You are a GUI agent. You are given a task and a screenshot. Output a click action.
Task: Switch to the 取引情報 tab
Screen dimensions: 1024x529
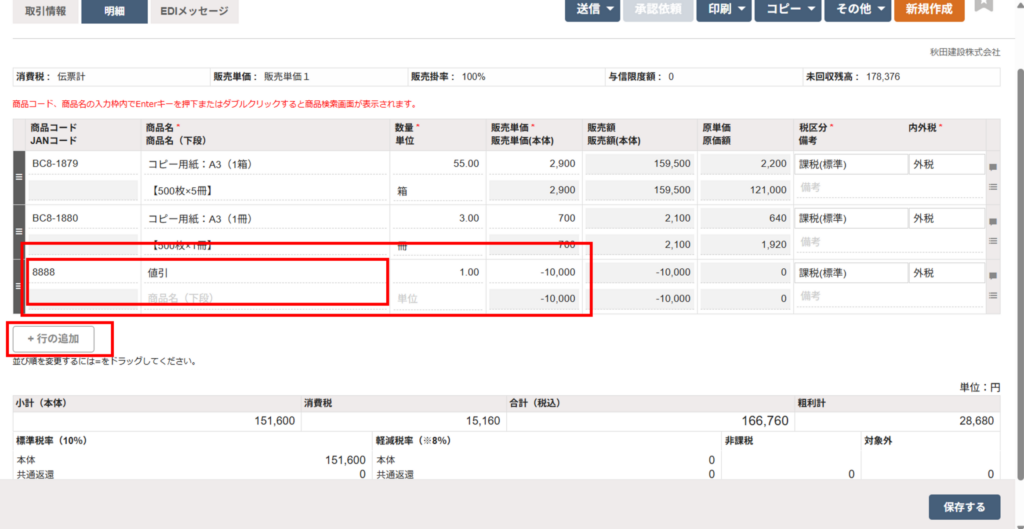45,11
